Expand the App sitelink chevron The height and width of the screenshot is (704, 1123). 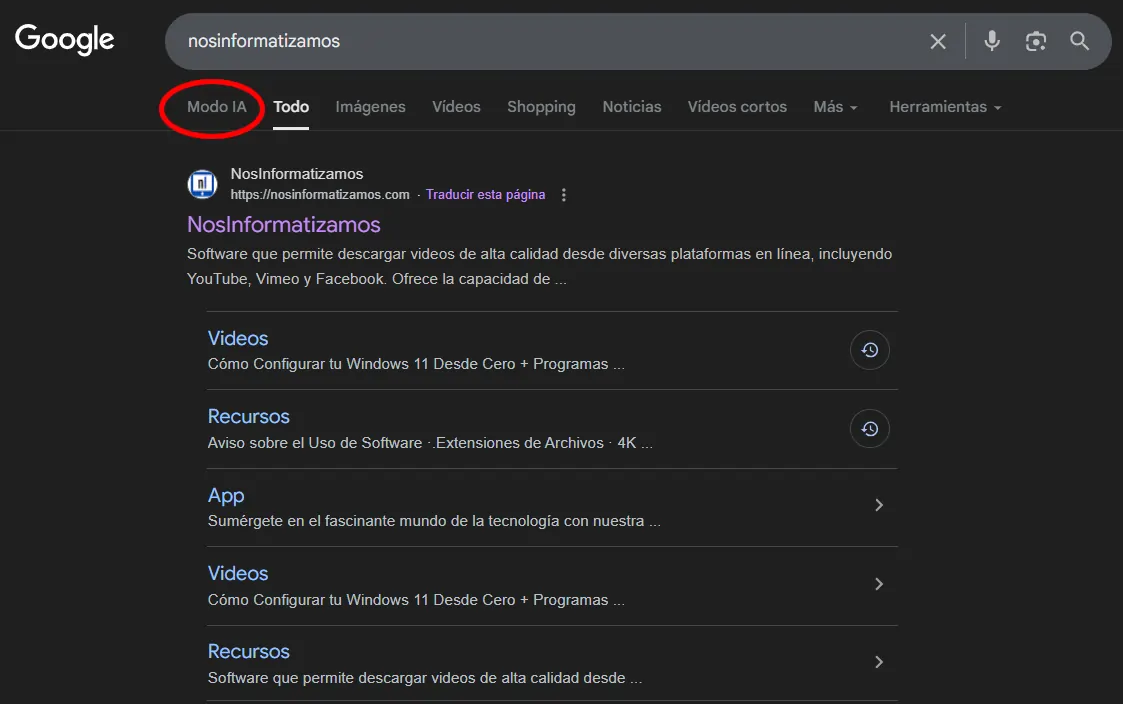879,506
